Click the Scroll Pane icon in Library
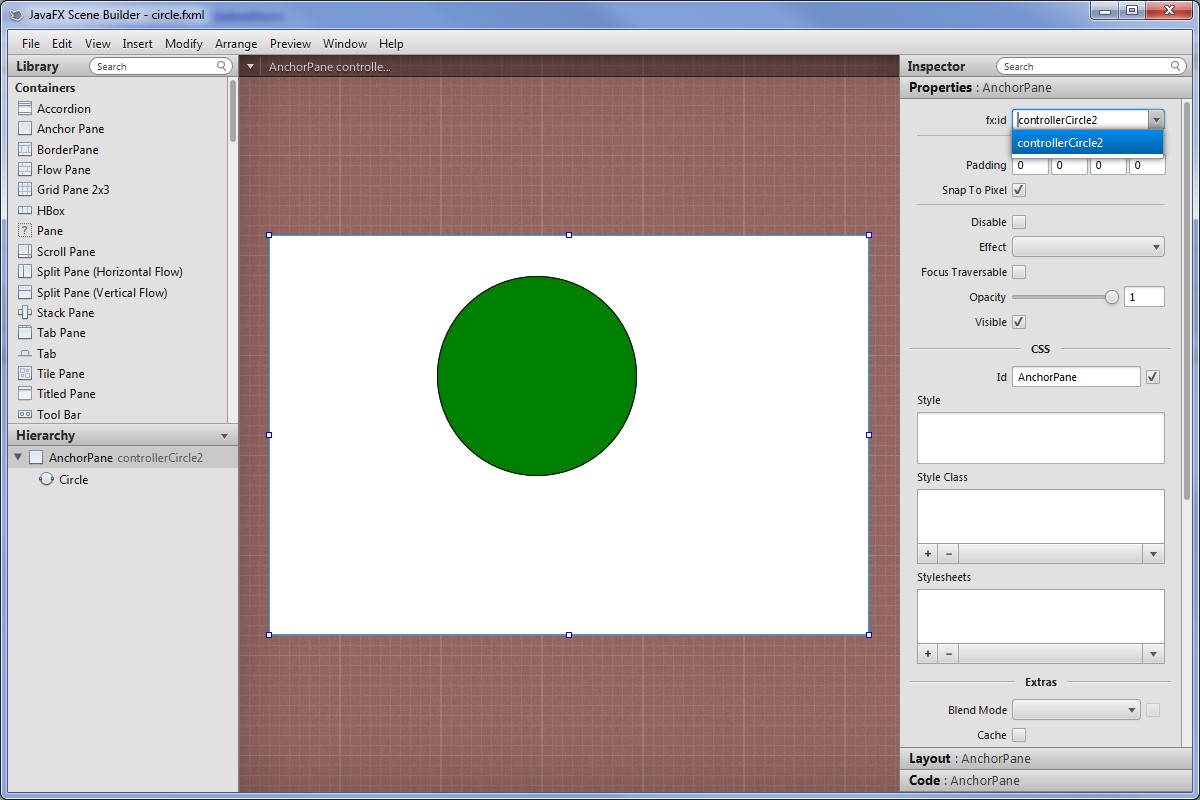The height and width of the screenshot is (800, 1200). [x=25, y=252]
